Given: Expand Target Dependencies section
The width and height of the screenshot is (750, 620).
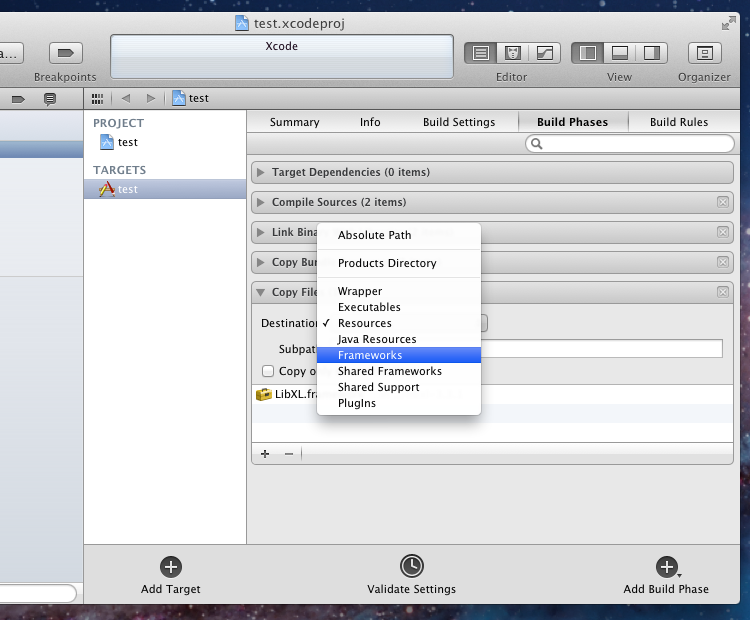Looking at the screenshot, I should 261,172.
